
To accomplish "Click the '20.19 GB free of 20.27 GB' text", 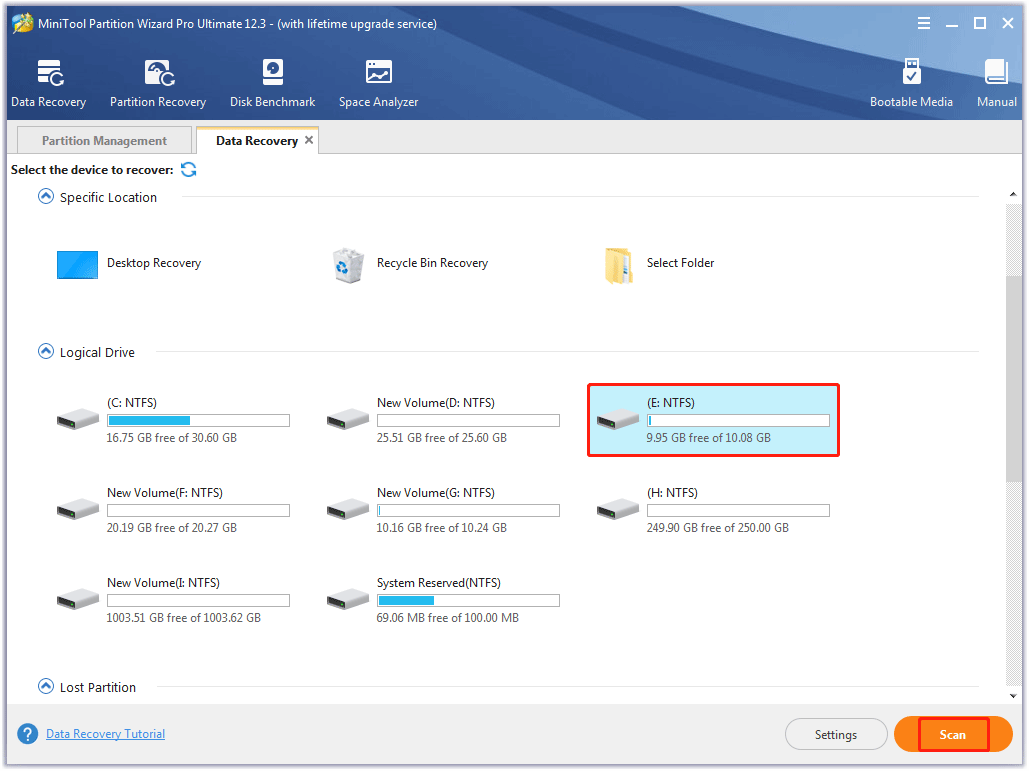I will (171, 528).
